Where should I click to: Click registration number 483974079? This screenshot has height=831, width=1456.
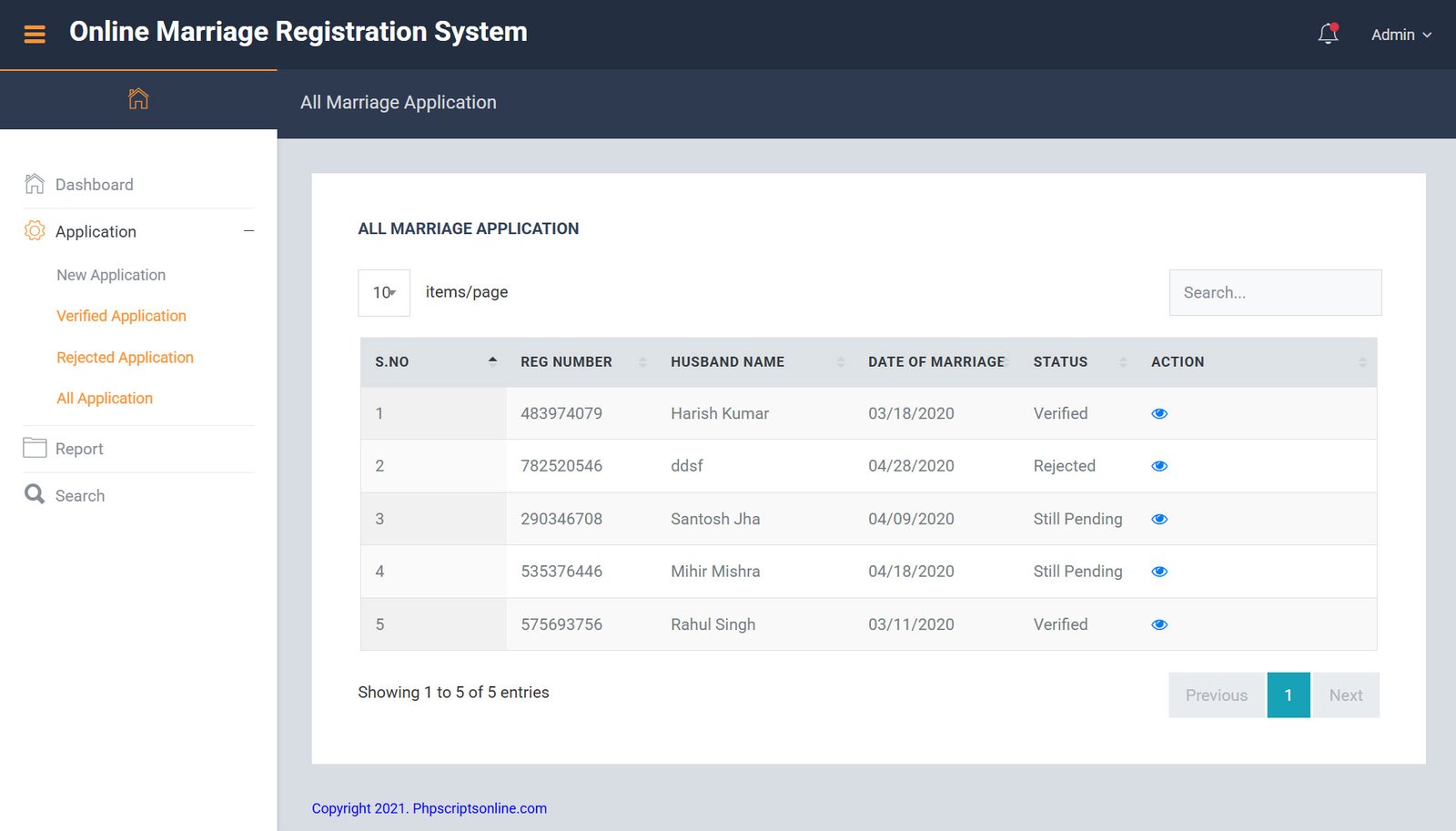(x=561, y=413)
